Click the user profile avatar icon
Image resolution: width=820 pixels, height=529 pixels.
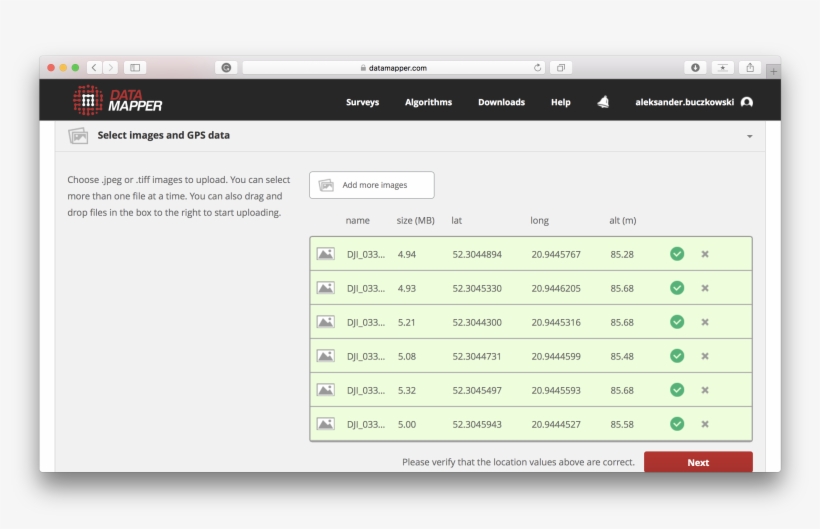747,102
